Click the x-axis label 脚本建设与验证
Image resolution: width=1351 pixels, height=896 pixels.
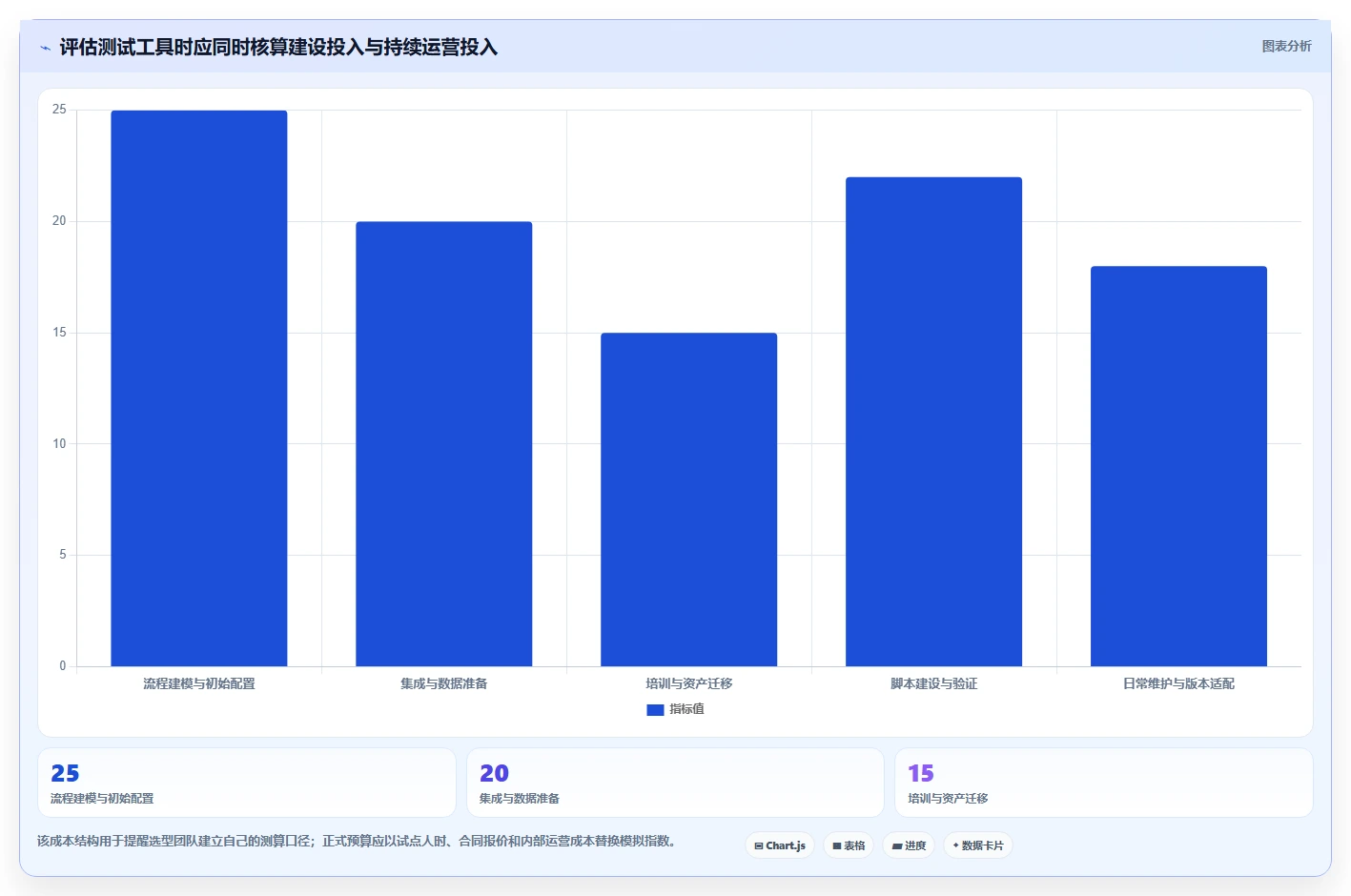tap(934, 683)
